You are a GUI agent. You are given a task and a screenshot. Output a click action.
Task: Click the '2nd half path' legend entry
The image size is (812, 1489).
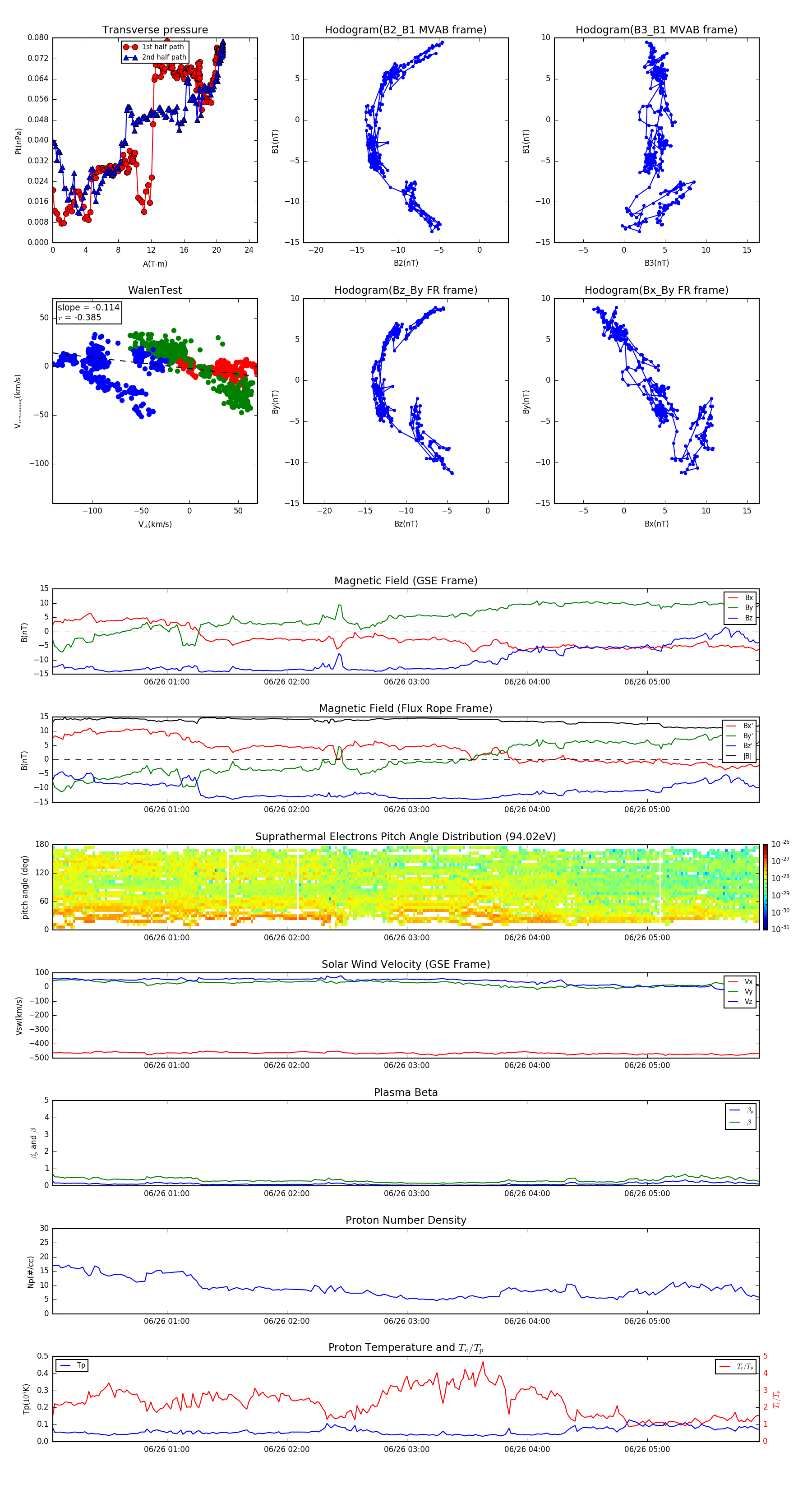[x=156, y=57]
